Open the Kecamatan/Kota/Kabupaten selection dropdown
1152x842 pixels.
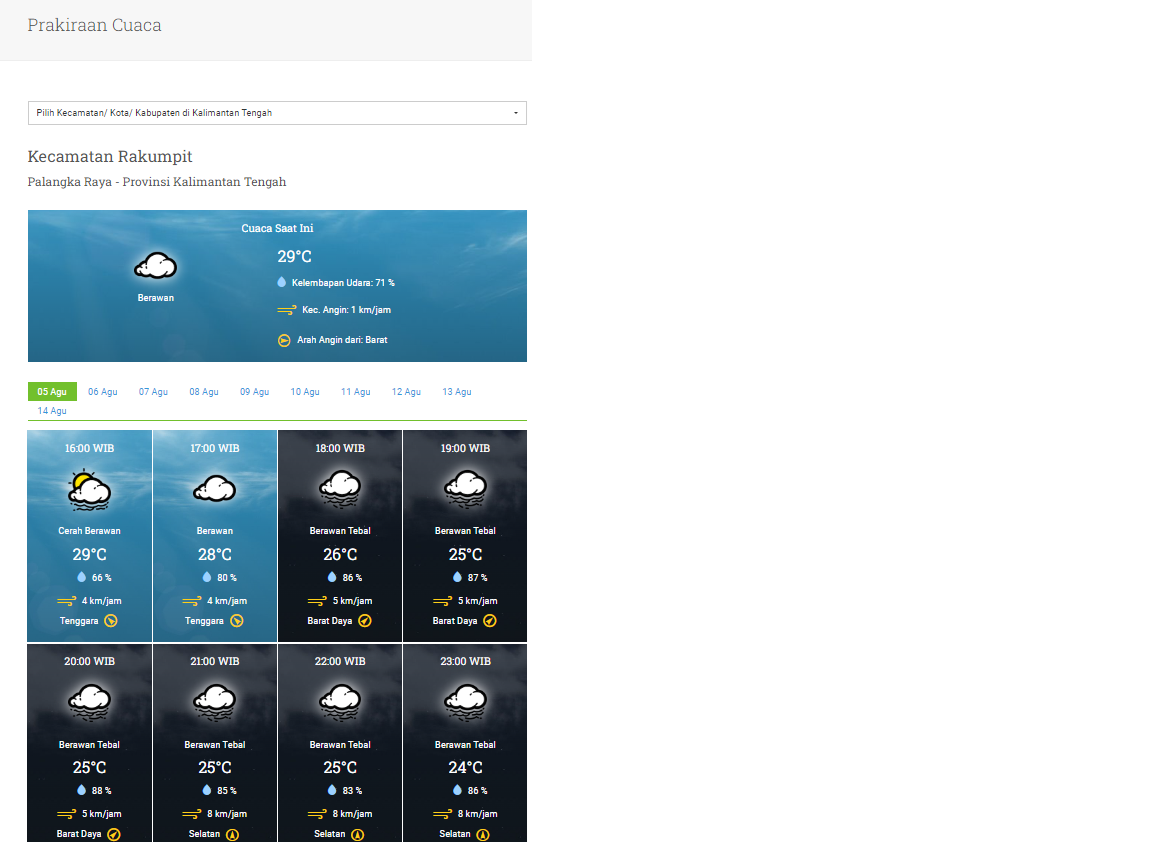pyautogui.click(x=277, y=113)
